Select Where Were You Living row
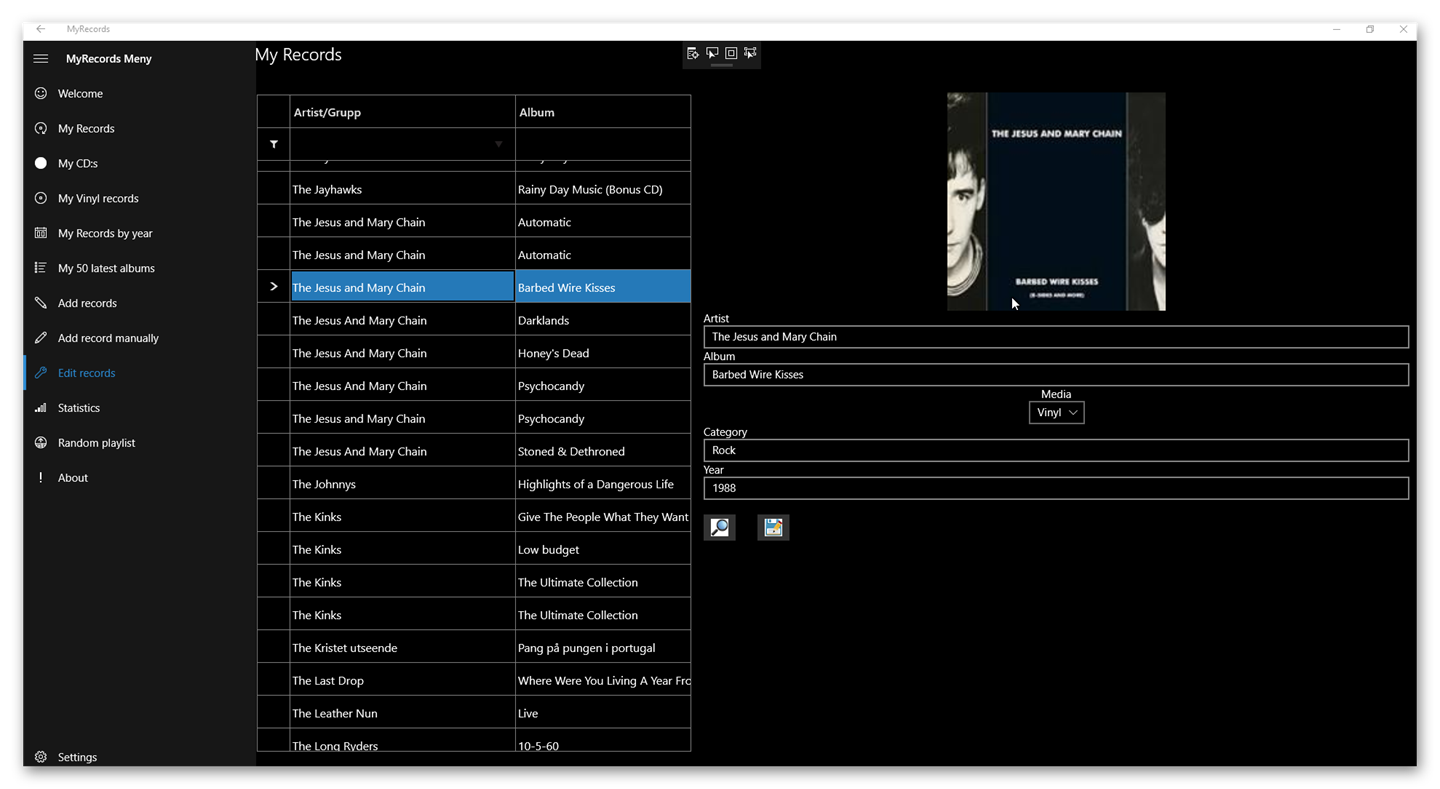Image resolution: width=1440 pixels, height=789 pixels. (x=474, y=681)
